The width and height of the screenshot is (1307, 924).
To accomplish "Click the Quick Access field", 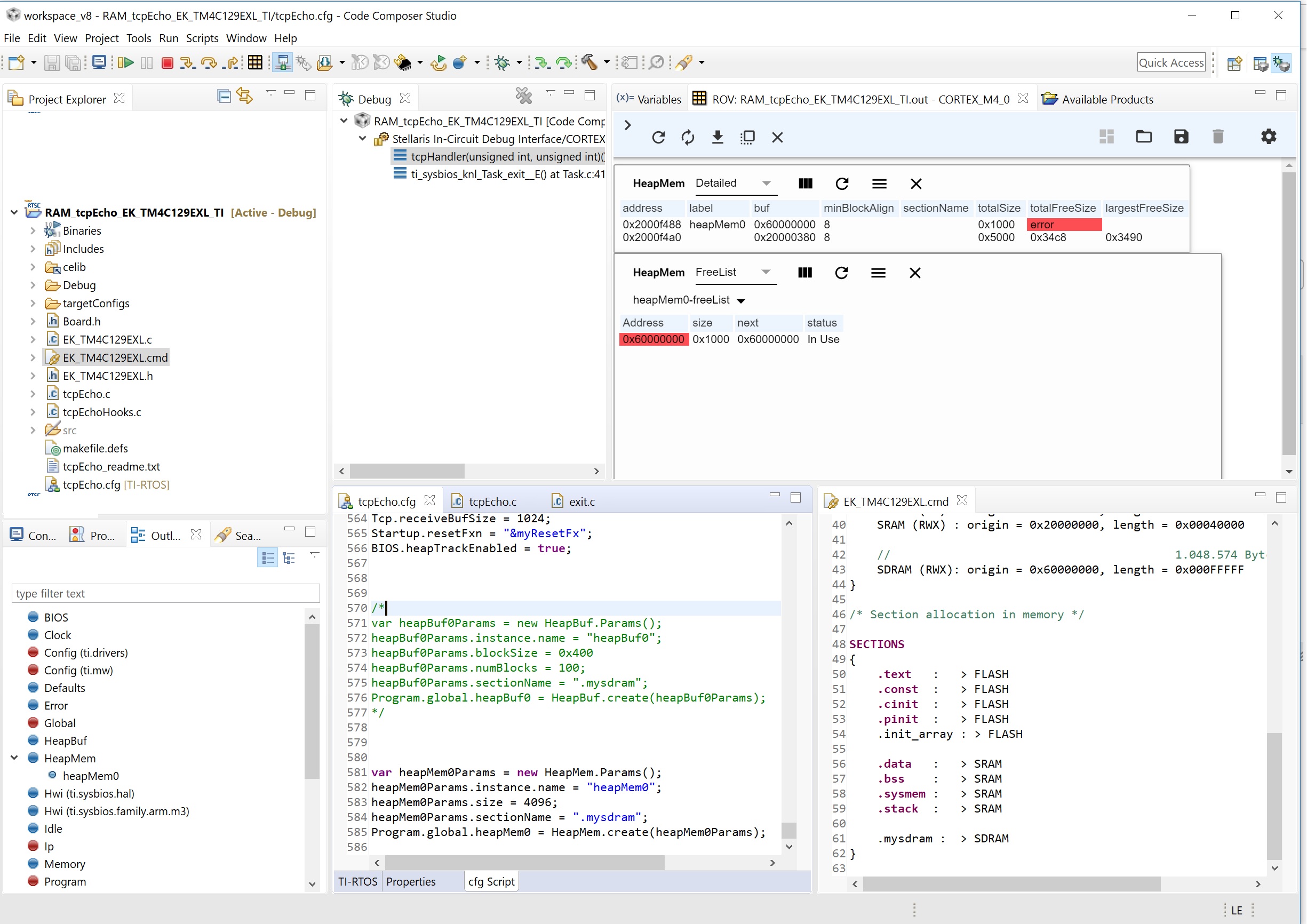I will 1170,62.
